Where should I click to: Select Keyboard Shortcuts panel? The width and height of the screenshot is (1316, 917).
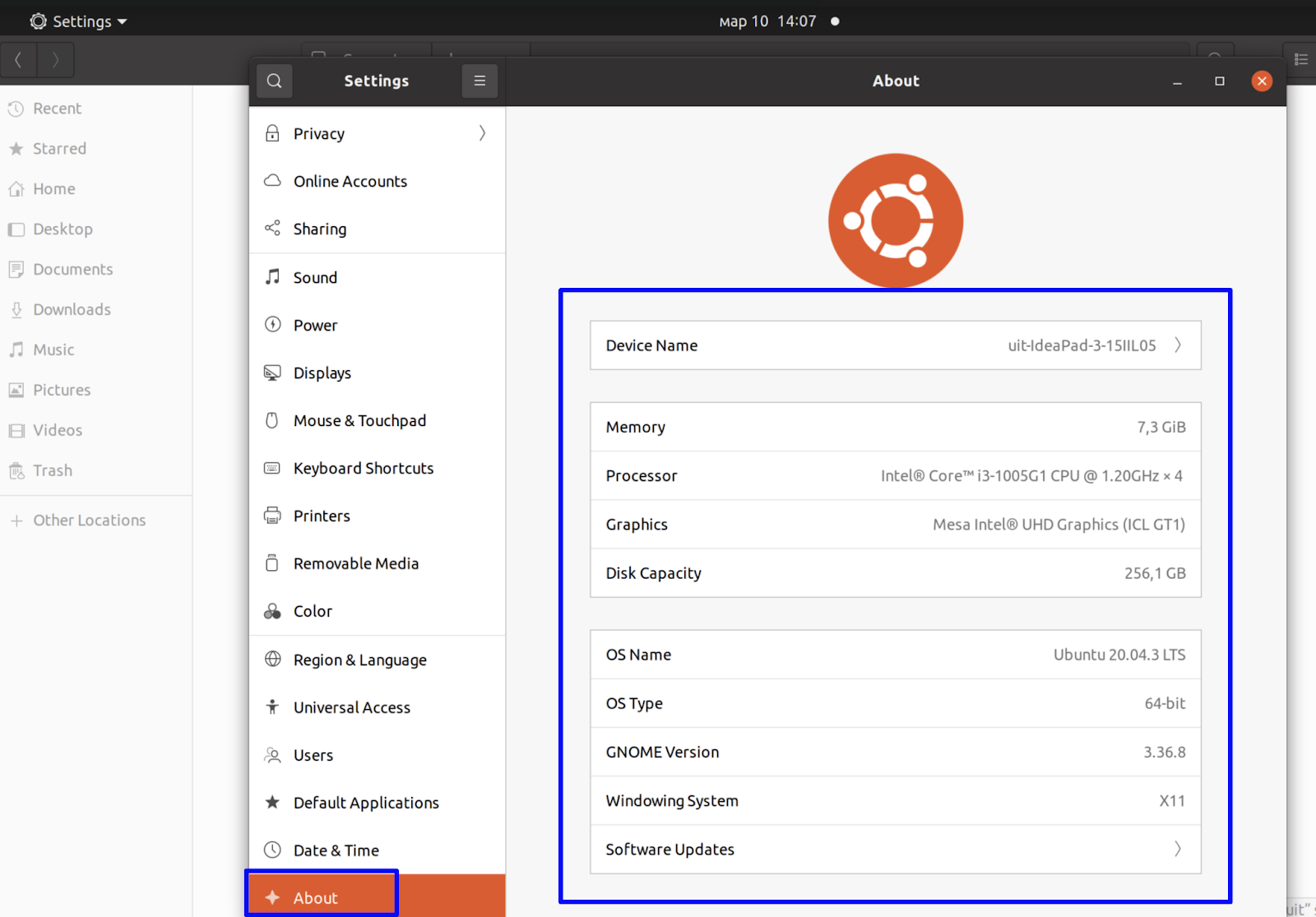tap(378, 468)
